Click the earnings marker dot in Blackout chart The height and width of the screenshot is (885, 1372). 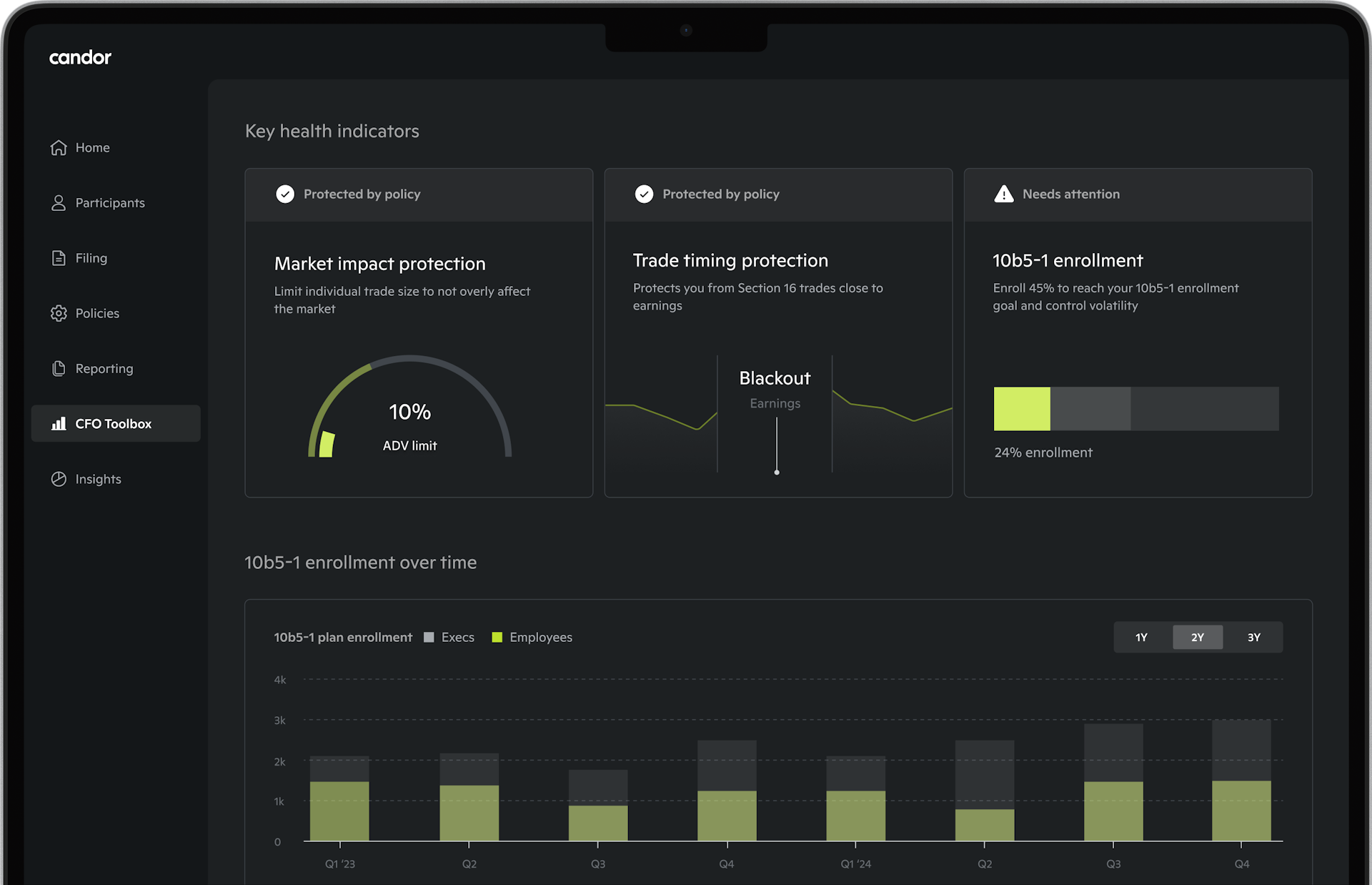777,473
